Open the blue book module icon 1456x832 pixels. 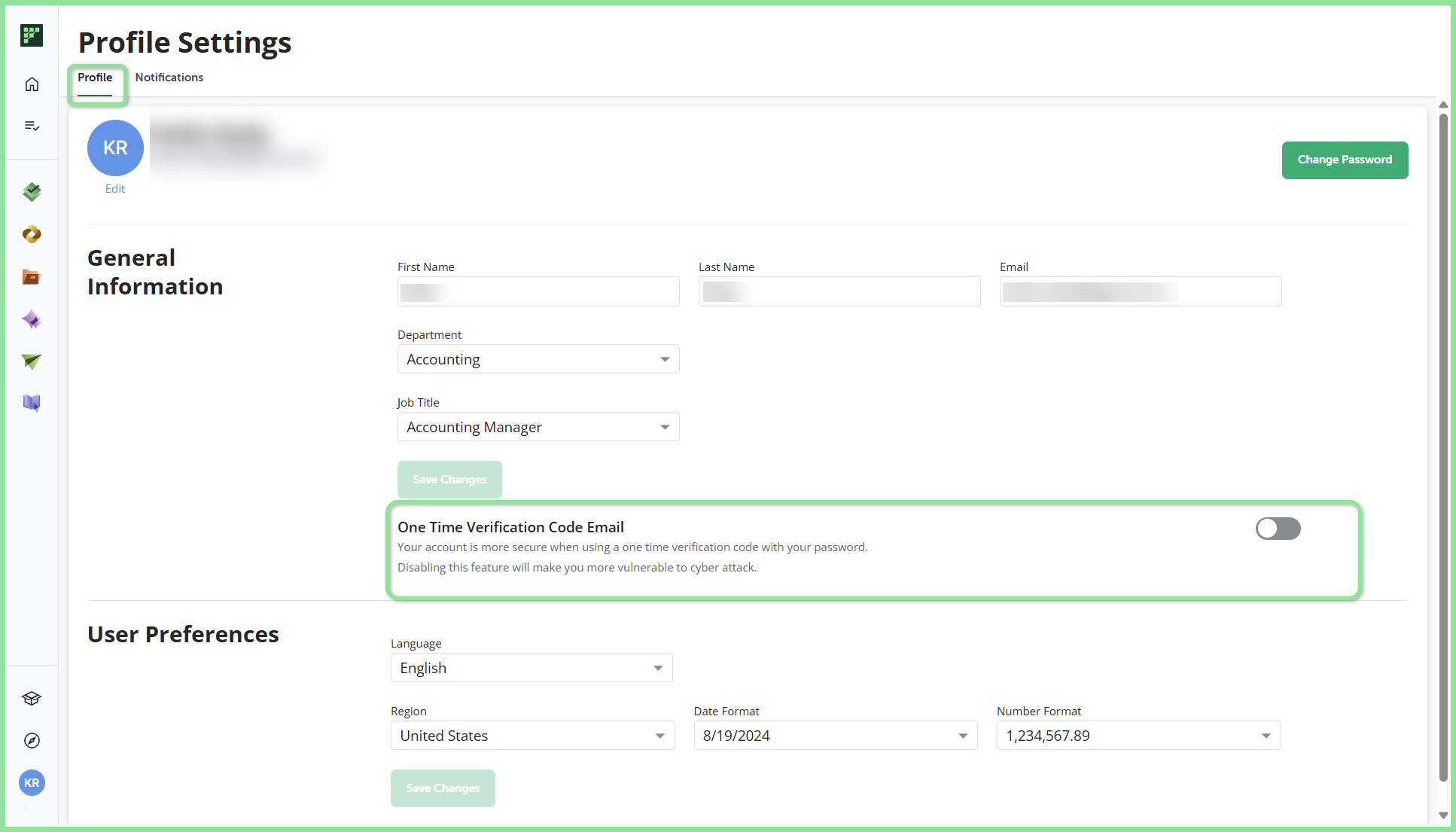(x=32, y=403)
